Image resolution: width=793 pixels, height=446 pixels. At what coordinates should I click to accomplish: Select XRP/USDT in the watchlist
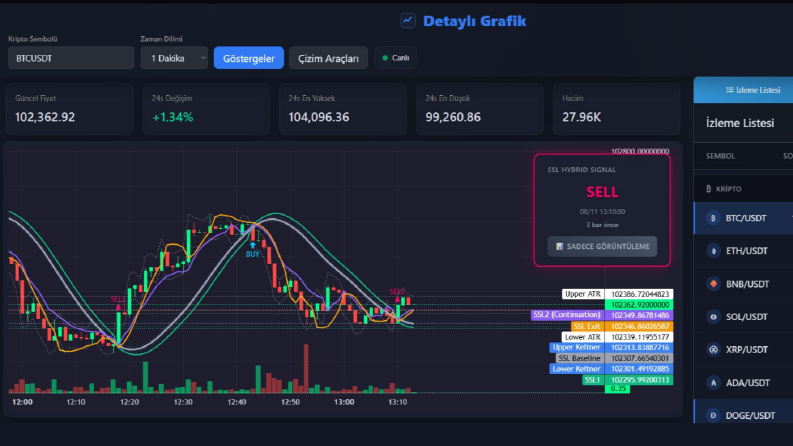pyautogui.click(x=743, y=349)
